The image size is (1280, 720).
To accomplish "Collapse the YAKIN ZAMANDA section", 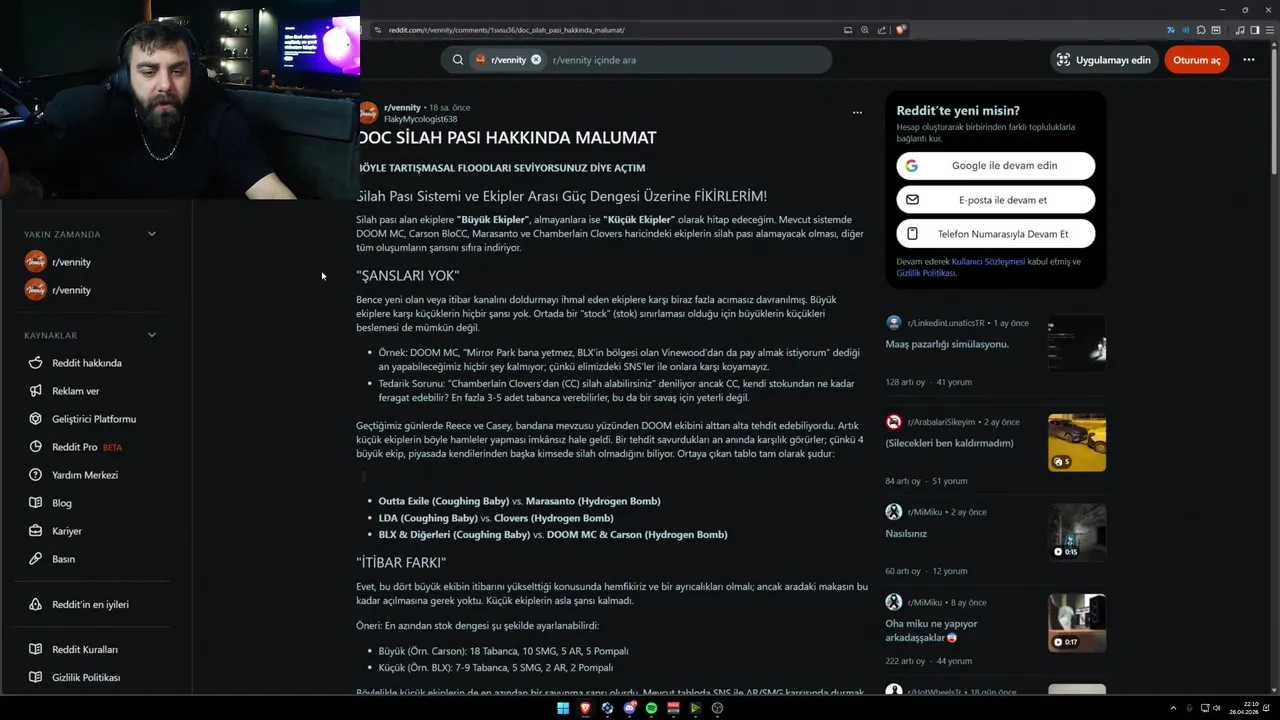I will click(x=152, y=234).
